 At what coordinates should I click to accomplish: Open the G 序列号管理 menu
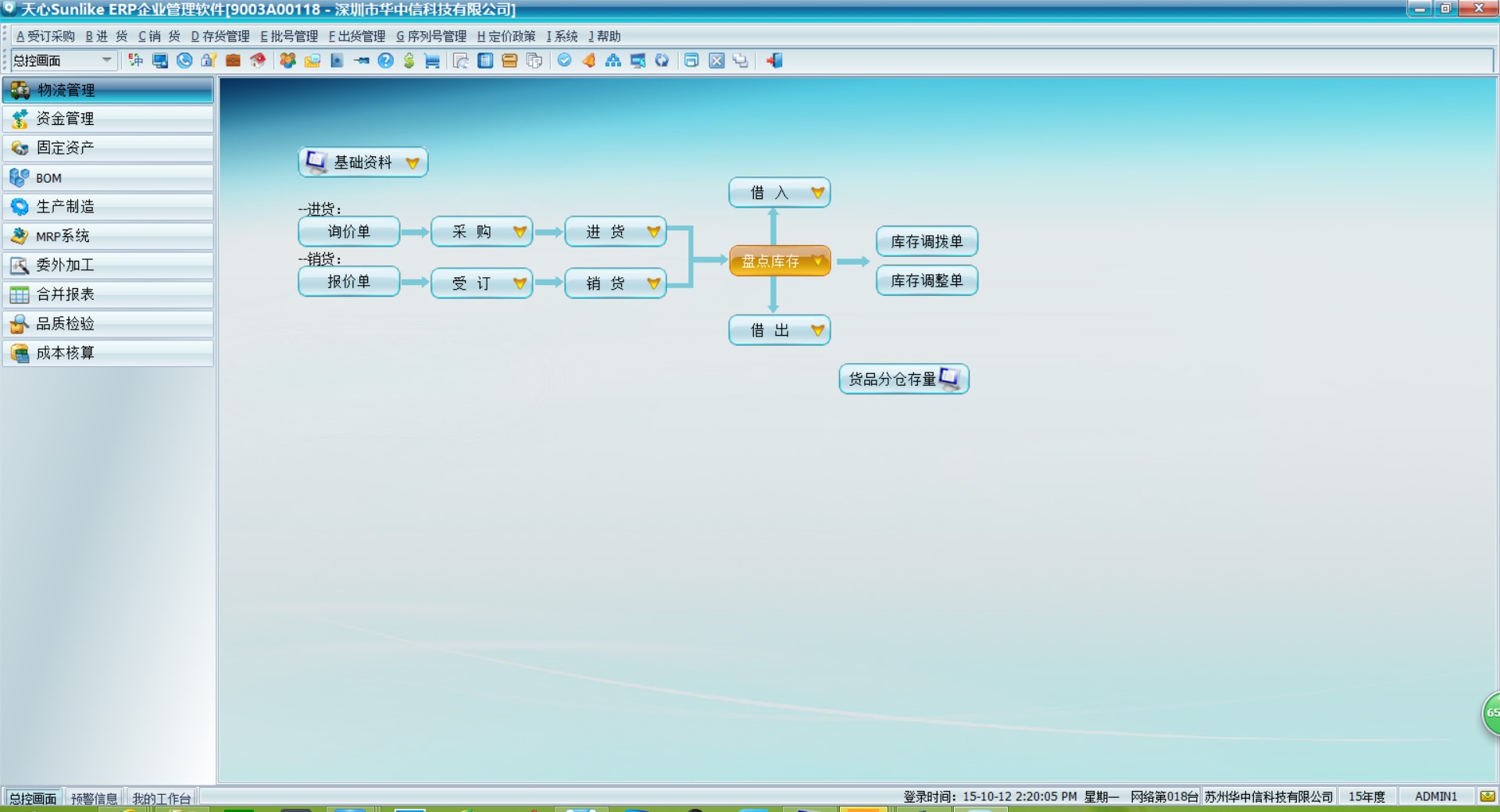(x=431, y=36)
